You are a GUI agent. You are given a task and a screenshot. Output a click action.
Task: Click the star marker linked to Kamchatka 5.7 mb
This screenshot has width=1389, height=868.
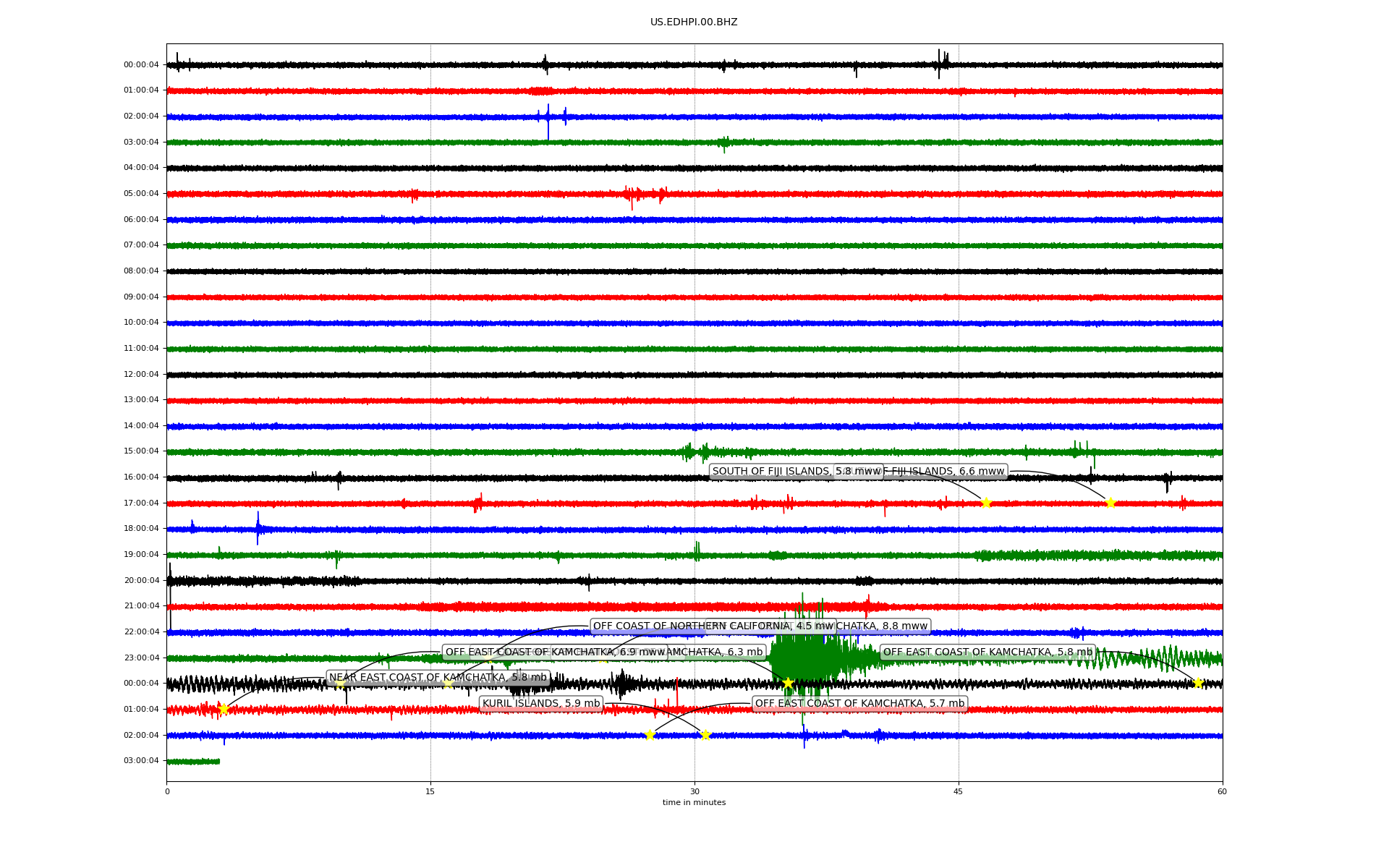tap(650, 735)
